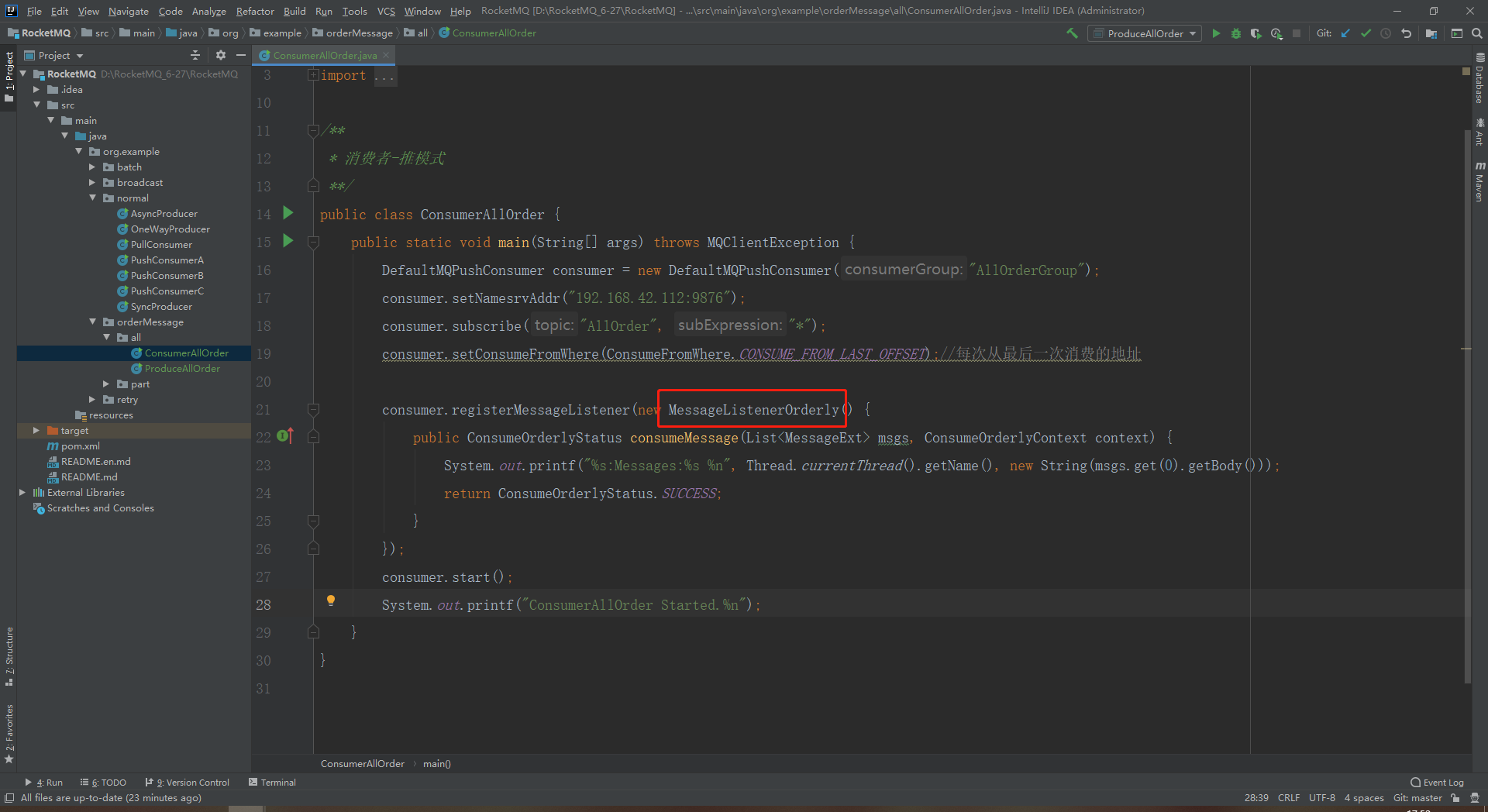Collapse the comment block fold arrow on line 11
Screen dimensions: 1488x812
(313, 129)
